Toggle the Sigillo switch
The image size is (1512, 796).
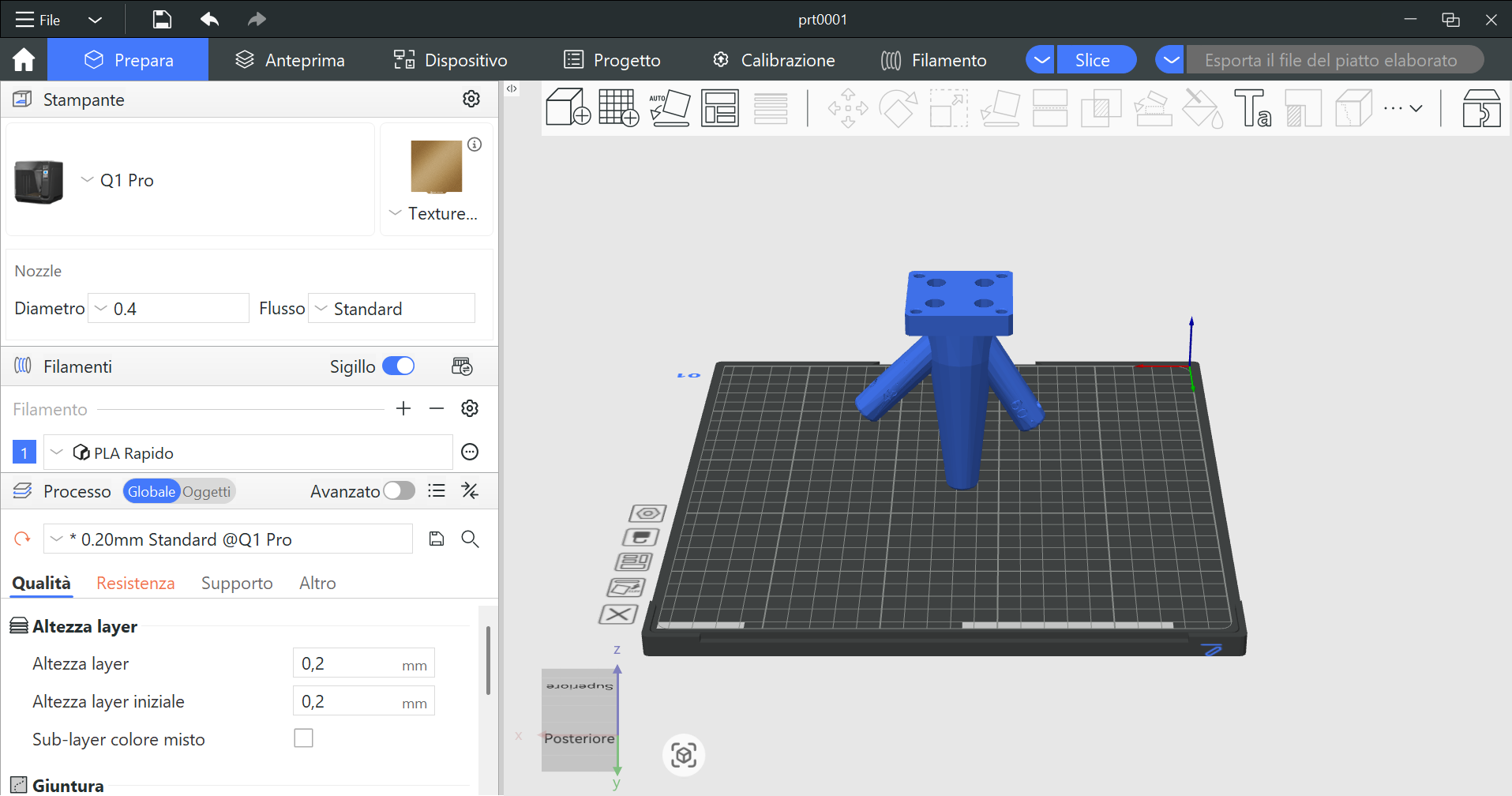[x=399, y=366]
